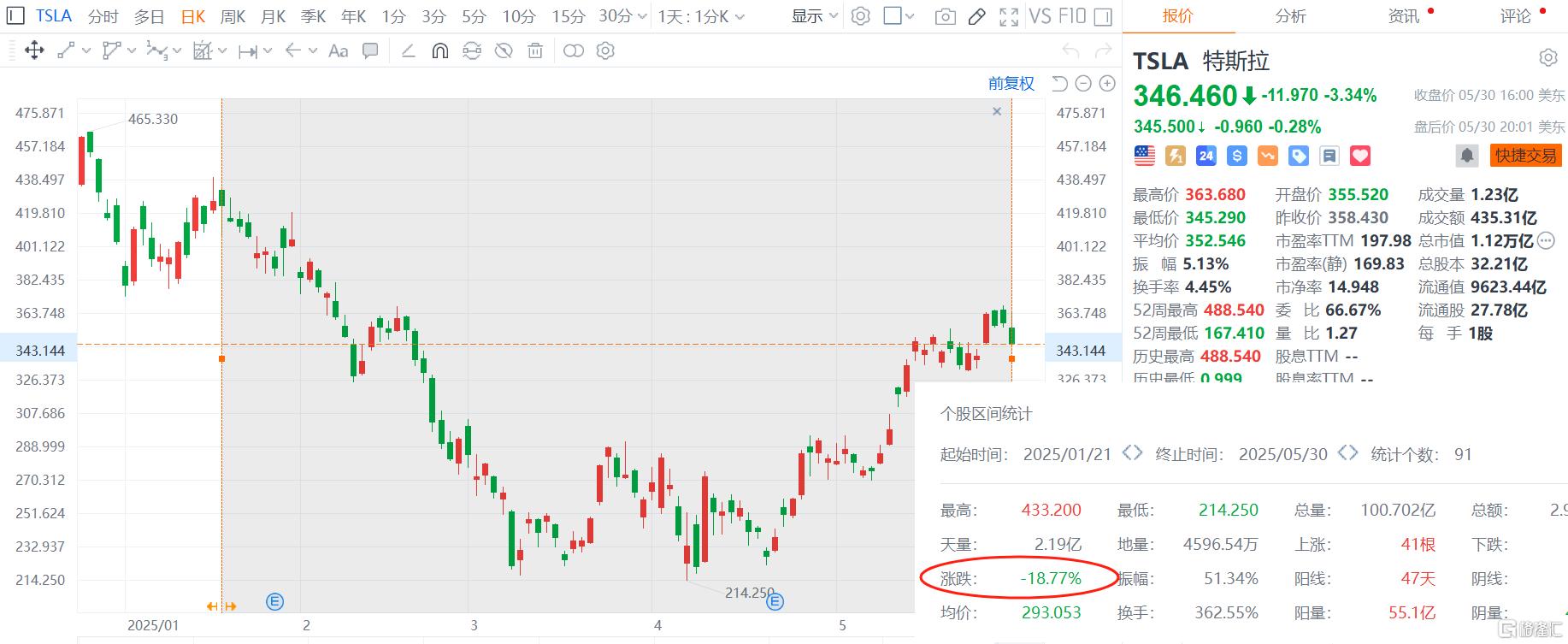Open the F10 company info button

pos(1072,16)
